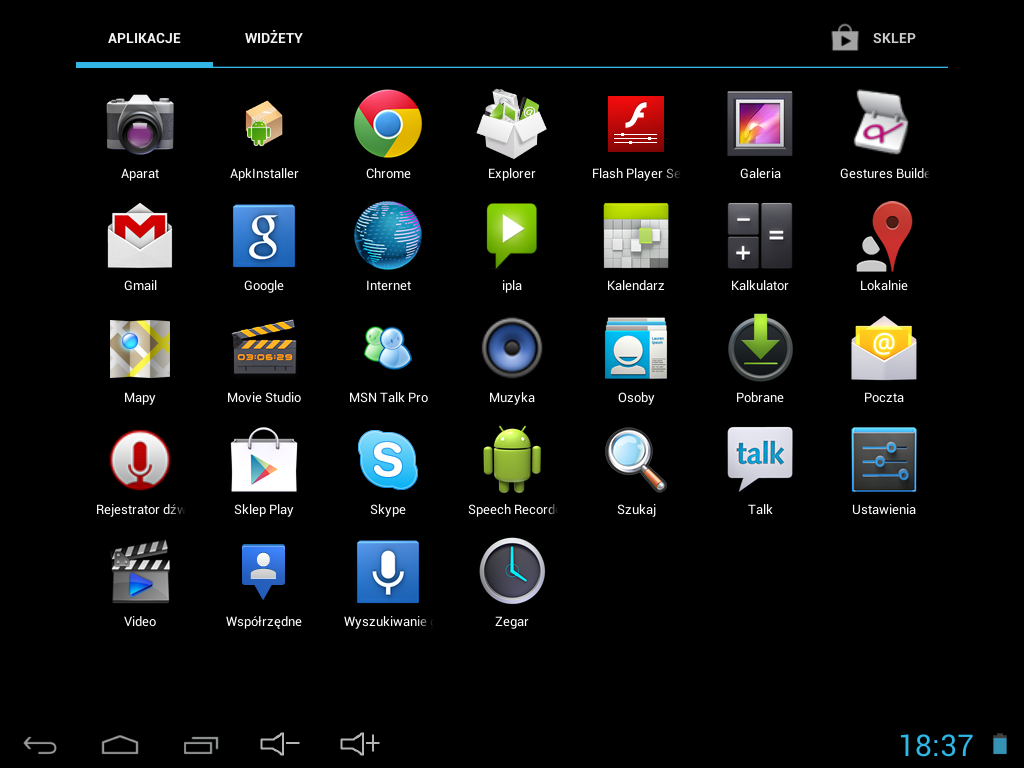Viewport: 1024px width, 768px height.
Task: Open the Muzyka music player
Action: pyautogui.click(x=511, y=348)
